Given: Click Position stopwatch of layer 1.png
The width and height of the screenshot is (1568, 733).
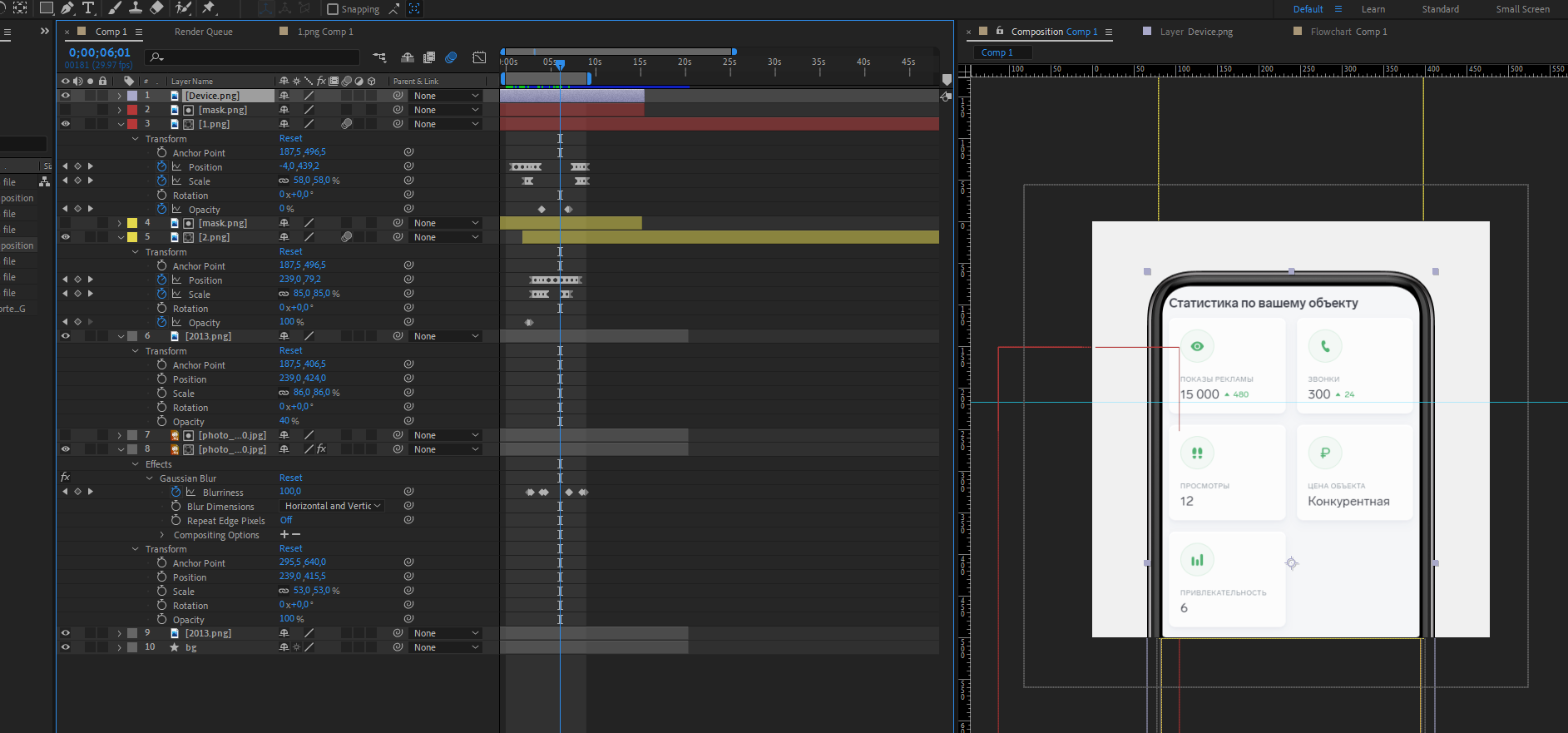Looking at the screenshot, I should pyautogui.click(x=162, y=166).
